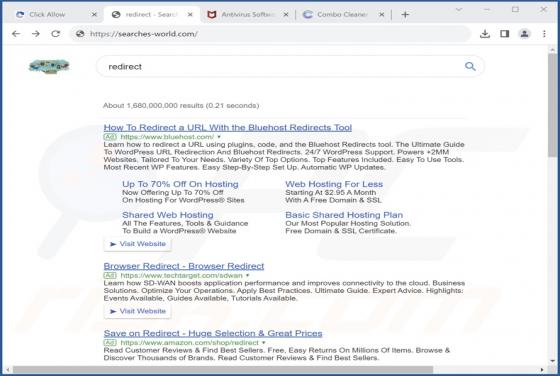Click the magnifier search icon

tap(470, 66)
